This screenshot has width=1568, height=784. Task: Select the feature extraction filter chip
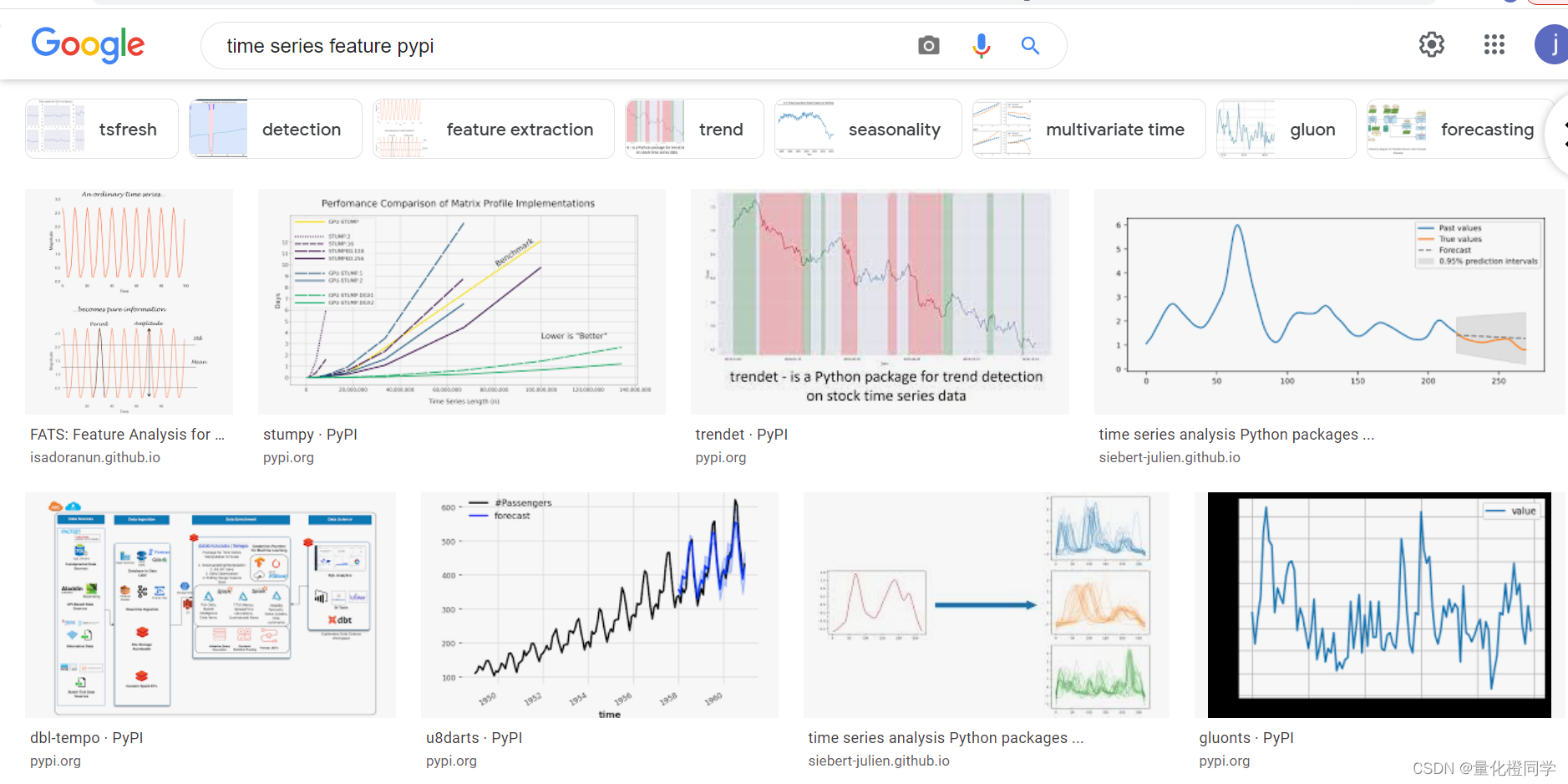click(494, 129)
